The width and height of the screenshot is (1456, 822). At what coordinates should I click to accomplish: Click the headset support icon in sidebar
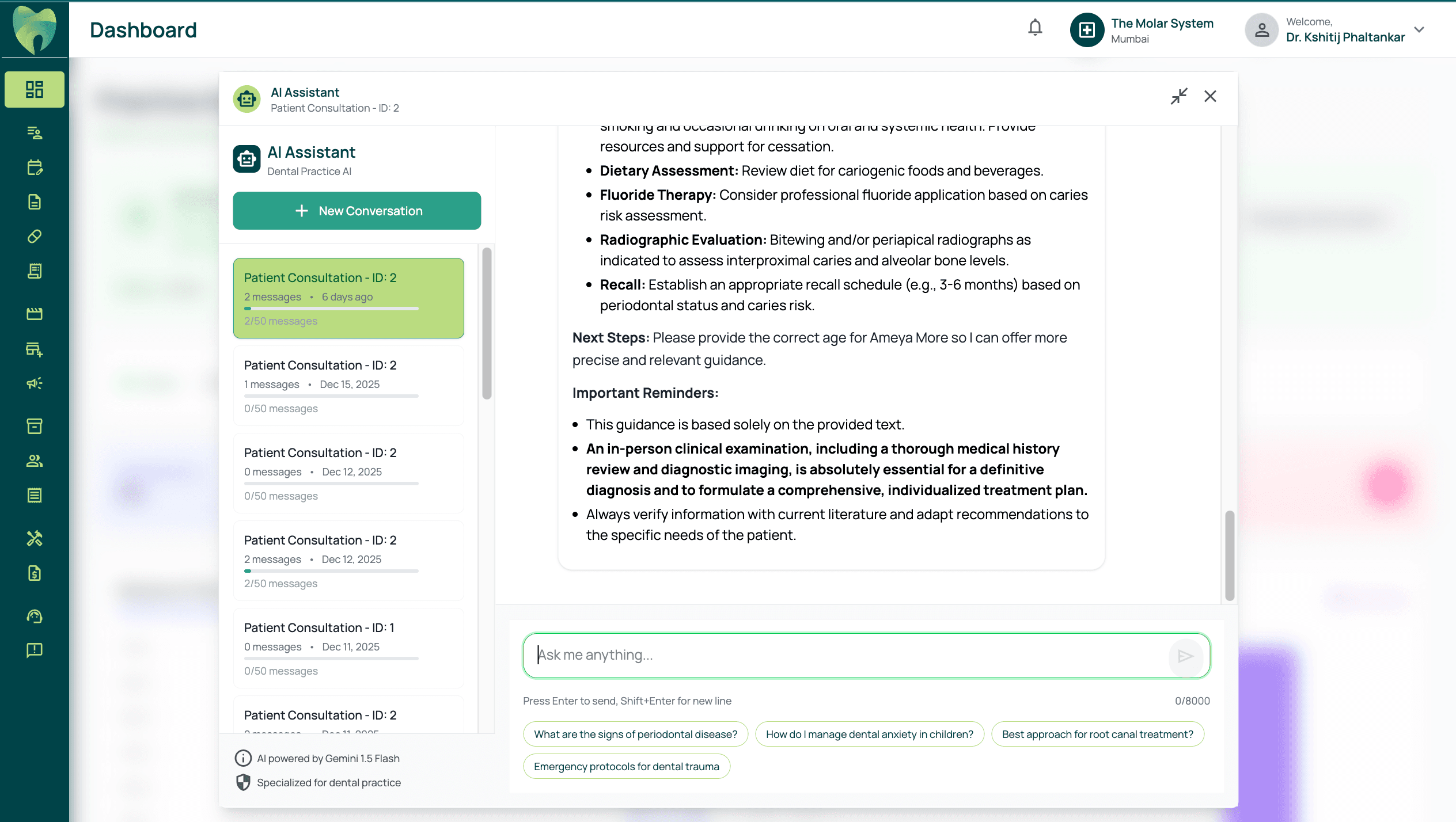(x=35, y=616)
